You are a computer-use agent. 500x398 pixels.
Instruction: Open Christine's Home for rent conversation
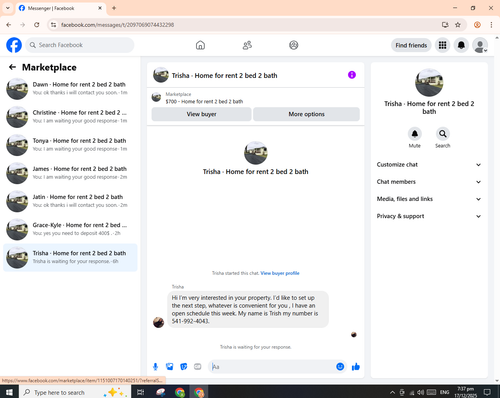tap(70, 117)
